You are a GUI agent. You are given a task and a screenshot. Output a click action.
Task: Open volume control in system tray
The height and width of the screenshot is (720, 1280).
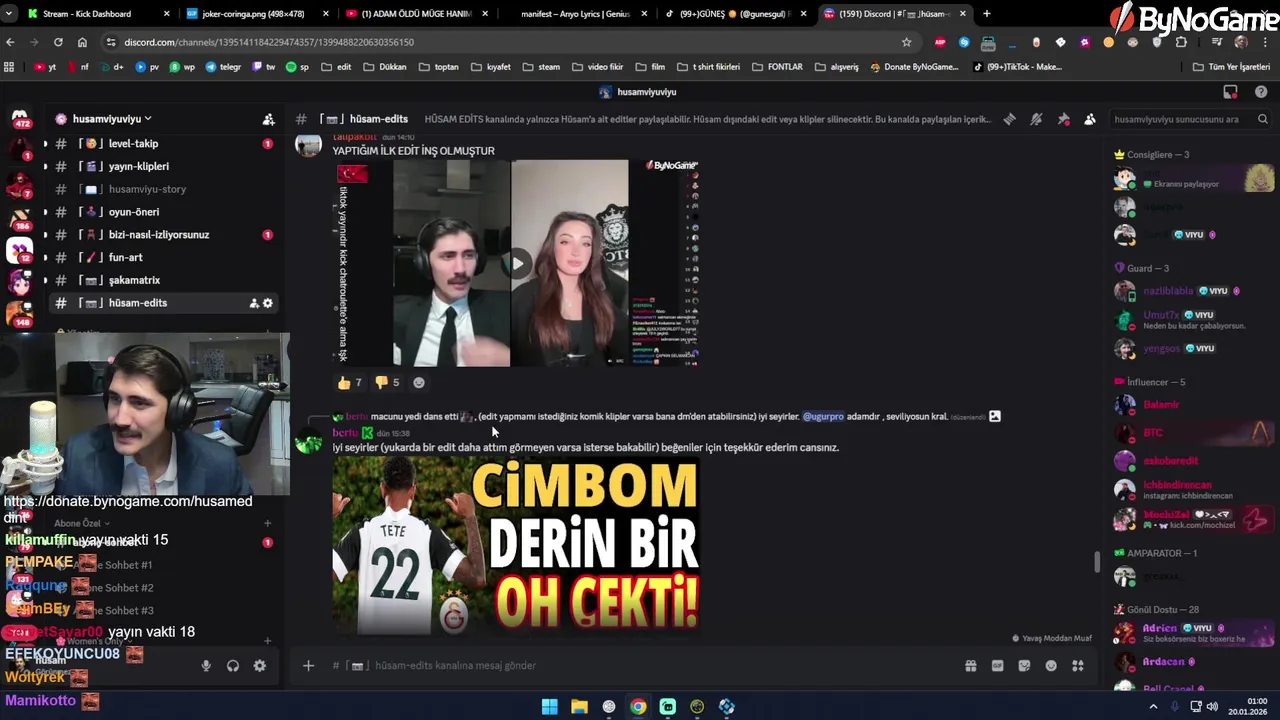coord(1213,707)
